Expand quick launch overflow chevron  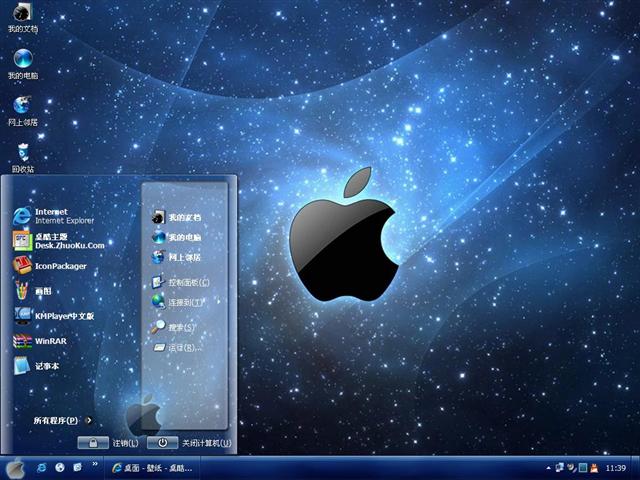[95, 464]
